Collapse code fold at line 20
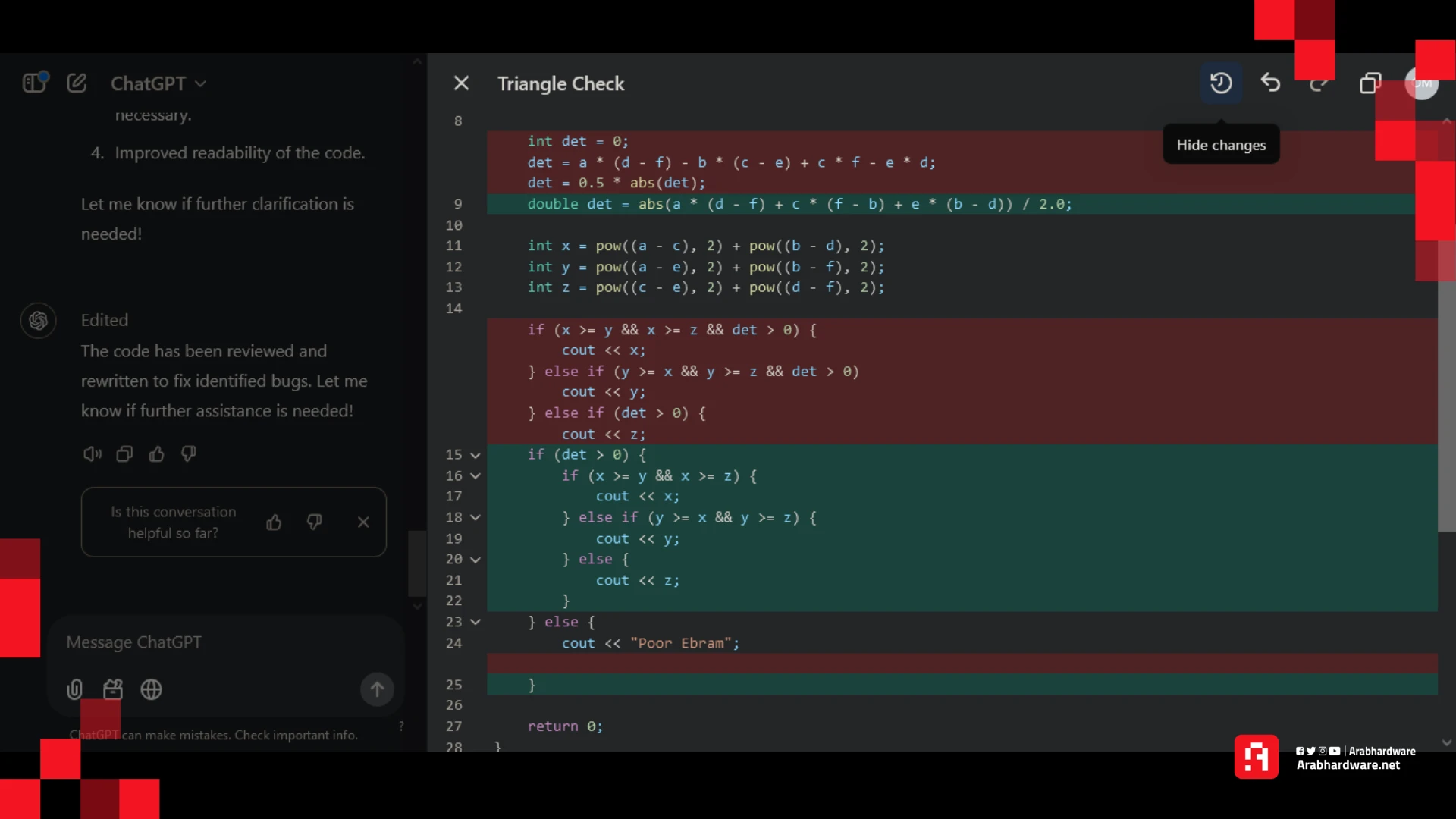Image resolution: width=1456 pixels, height=819 pixels. coord(475,560)
